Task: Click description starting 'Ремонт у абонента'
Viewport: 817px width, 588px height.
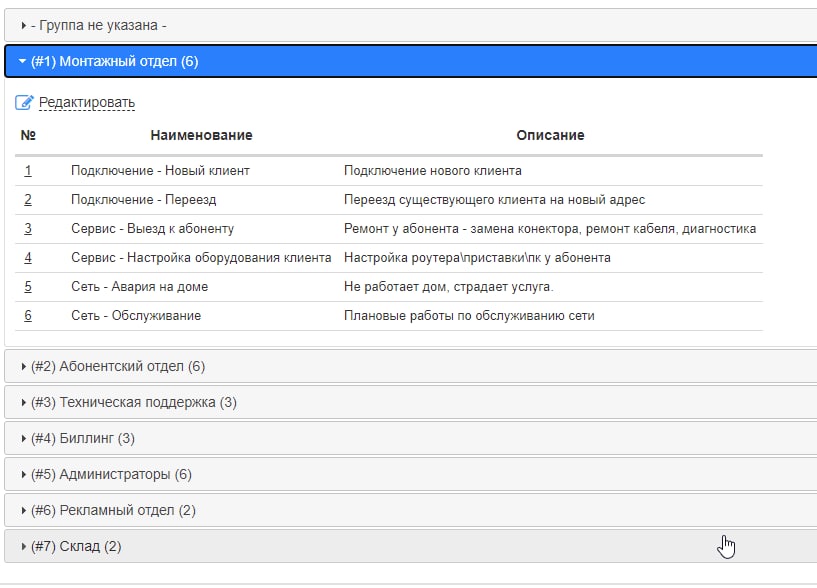Action: 550,228
